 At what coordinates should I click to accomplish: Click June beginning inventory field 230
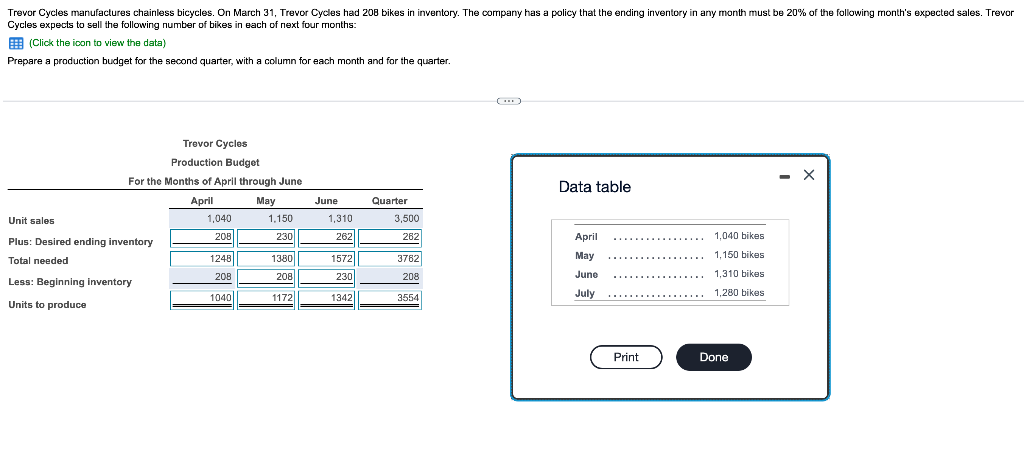tap(327, 277)
